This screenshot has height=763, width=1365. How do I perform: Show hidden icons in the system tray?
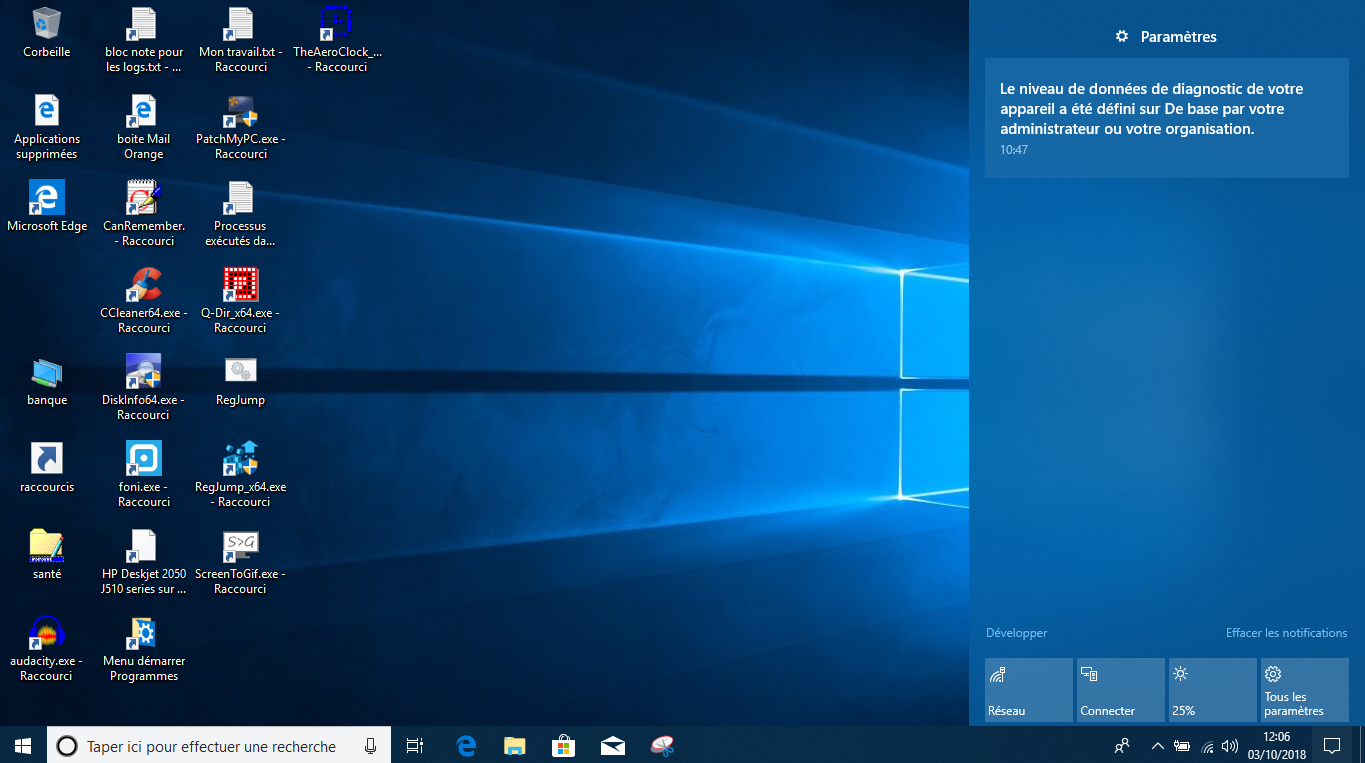pyautogui.click(x=1157, y=745)
